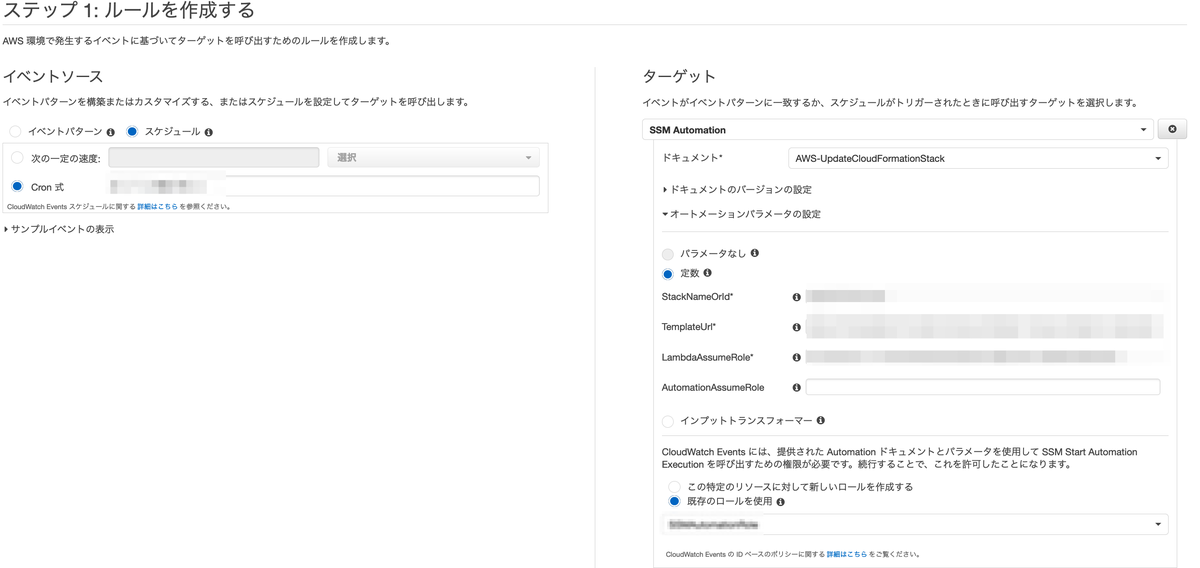Click info icon beside 既存のロールを使用
1200x568 pixels.
(781, 502)
